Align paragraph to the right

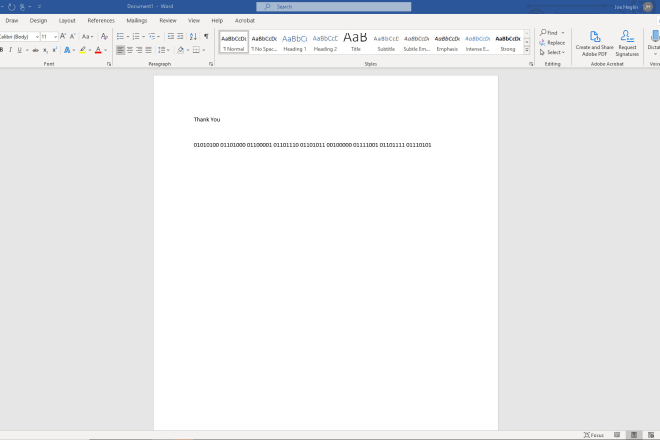pyautogui.click(x=139, y=50)
